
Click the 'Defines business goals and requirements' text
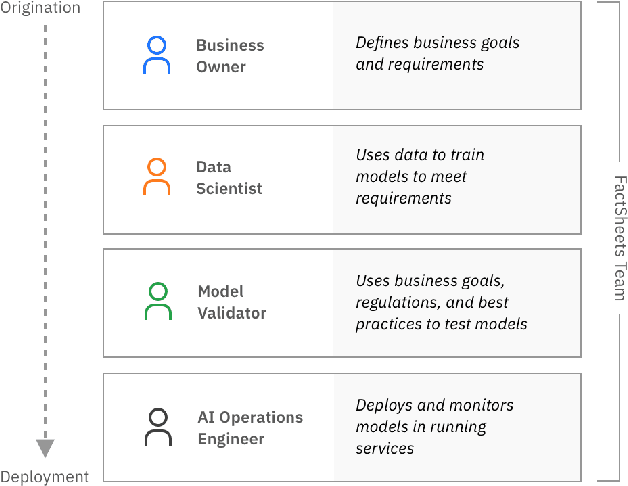click(438, 54)
